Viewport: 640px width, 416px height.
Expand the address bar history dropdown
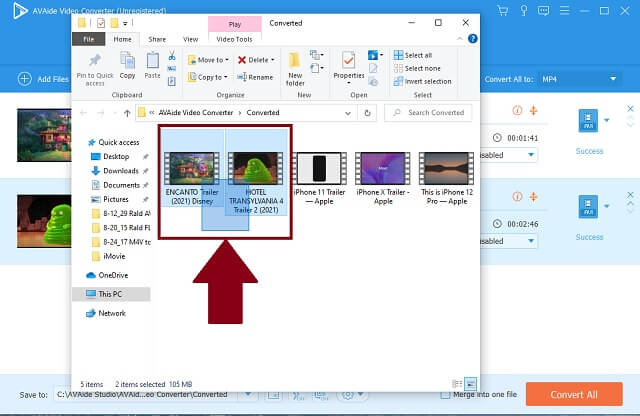pos(348,113)
